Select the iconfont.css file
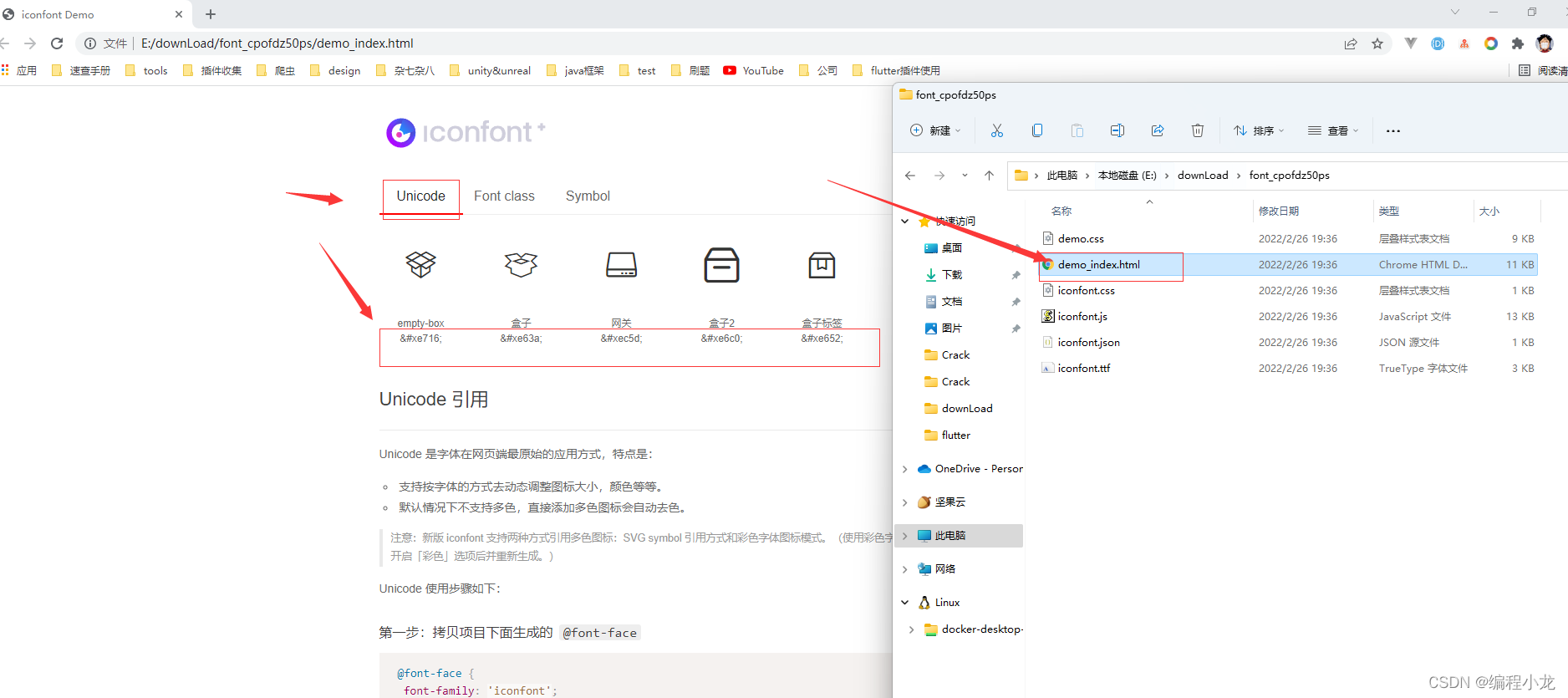Screen dimensions: 1568x698 [x=1086, y=291]
